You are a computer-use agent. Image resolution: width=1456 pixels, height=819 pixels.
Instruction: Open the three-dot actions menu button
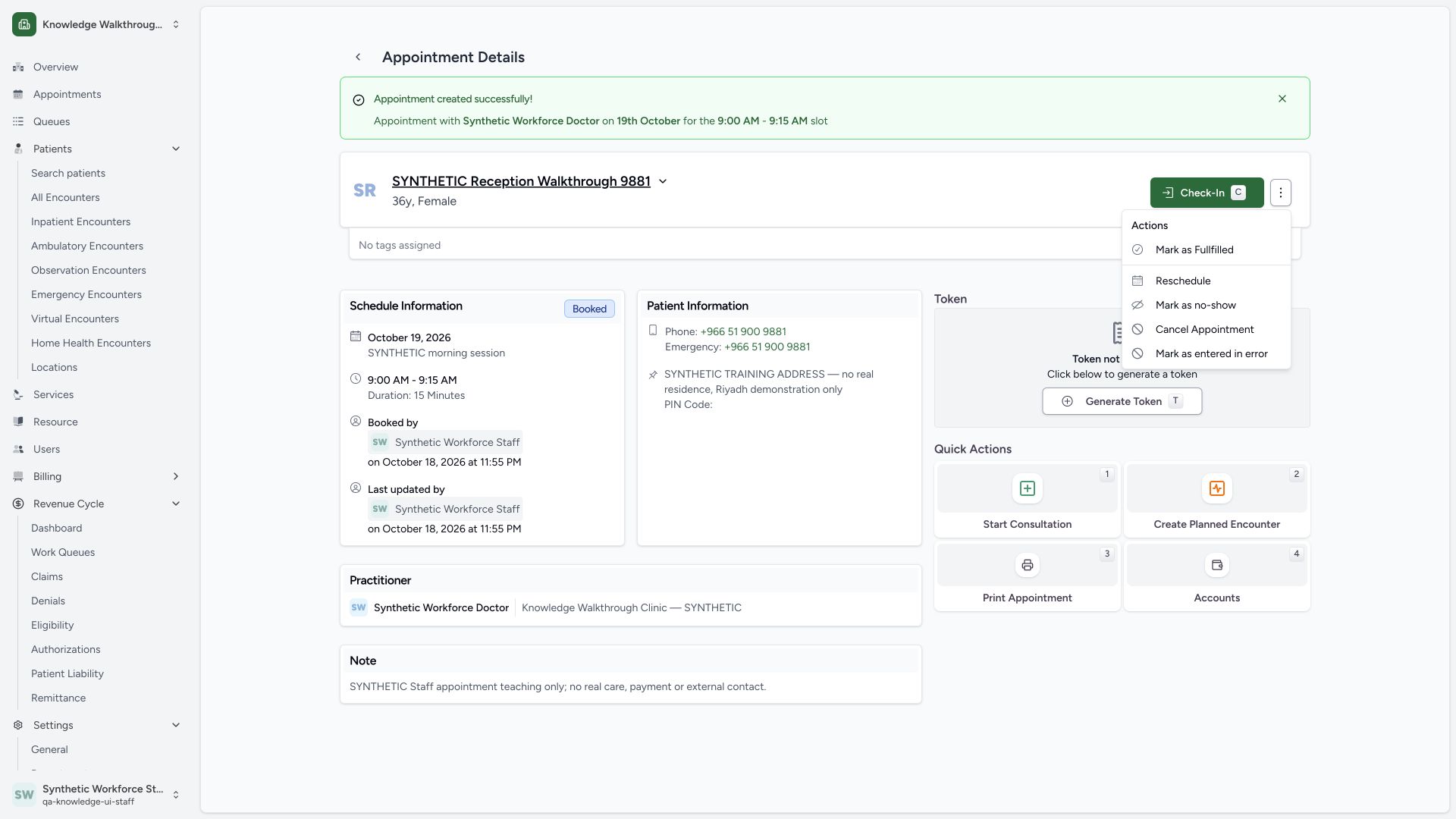click(1281, 193)
